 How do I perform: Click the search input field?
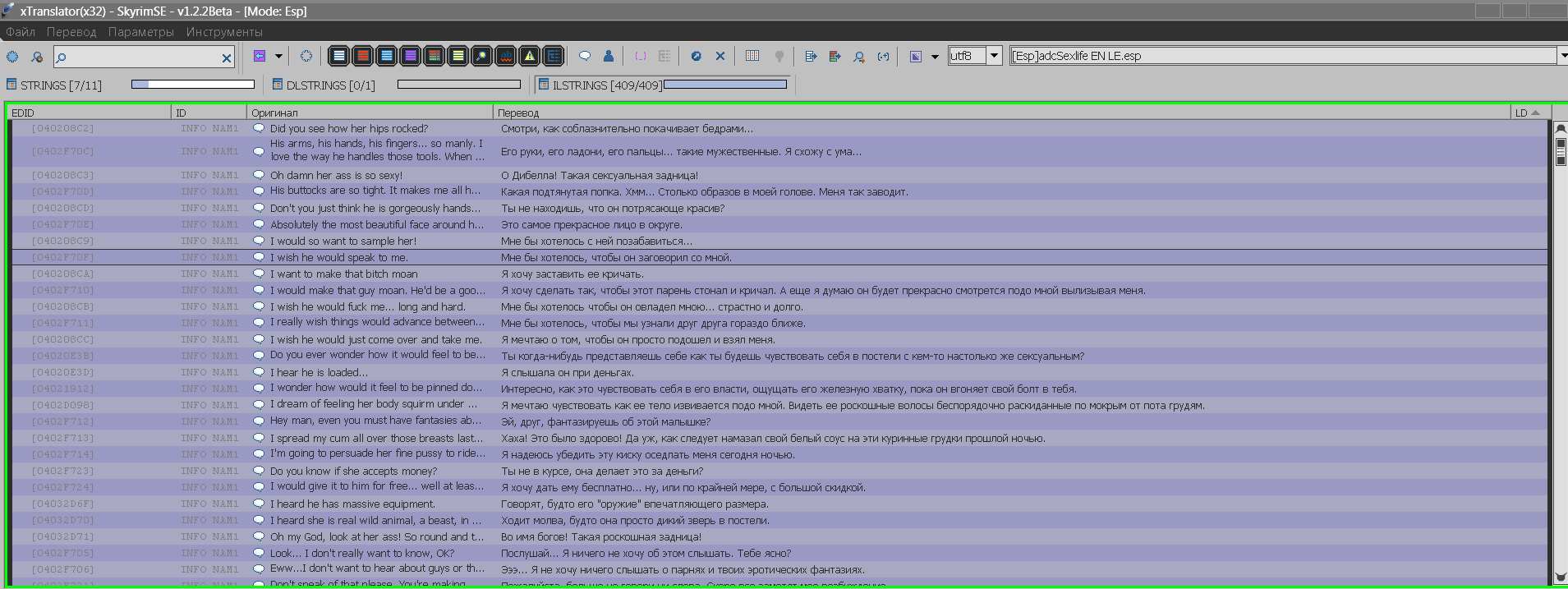140,57
